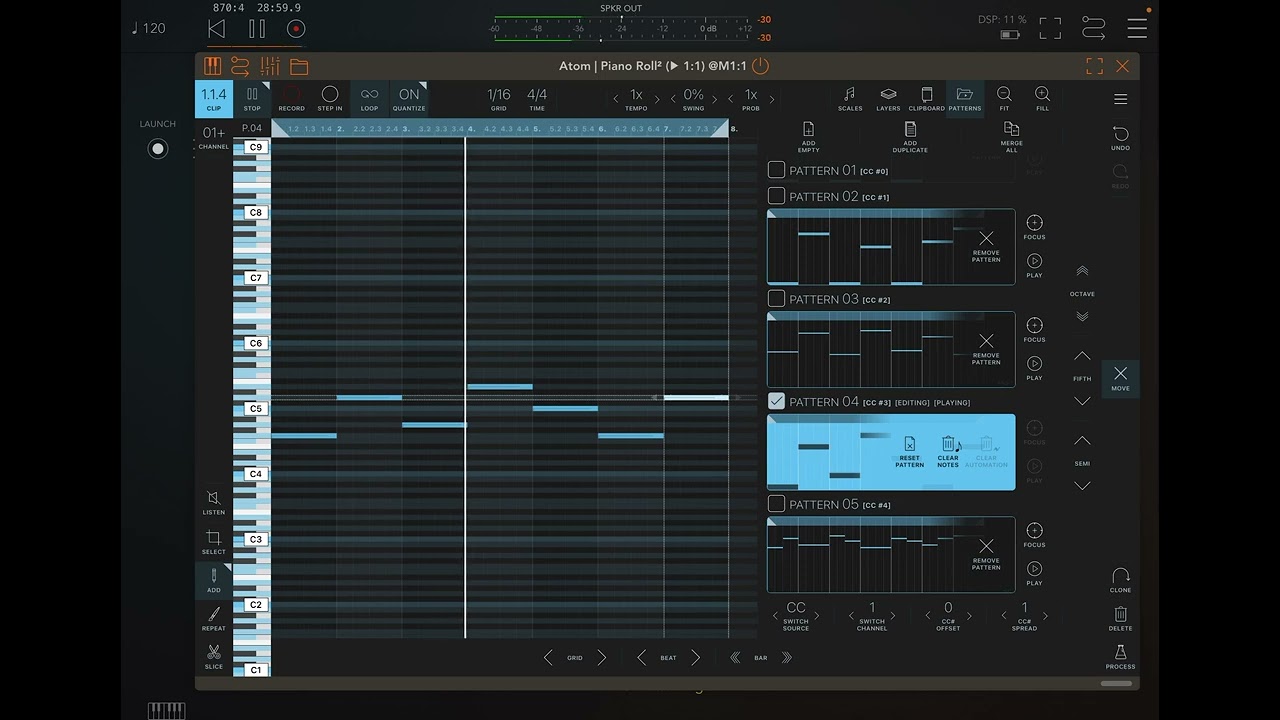Image resolution: width=1280 pixels, height=720 pixels.
Task: Reset Pattern 04
Action: tap(909, 452)
